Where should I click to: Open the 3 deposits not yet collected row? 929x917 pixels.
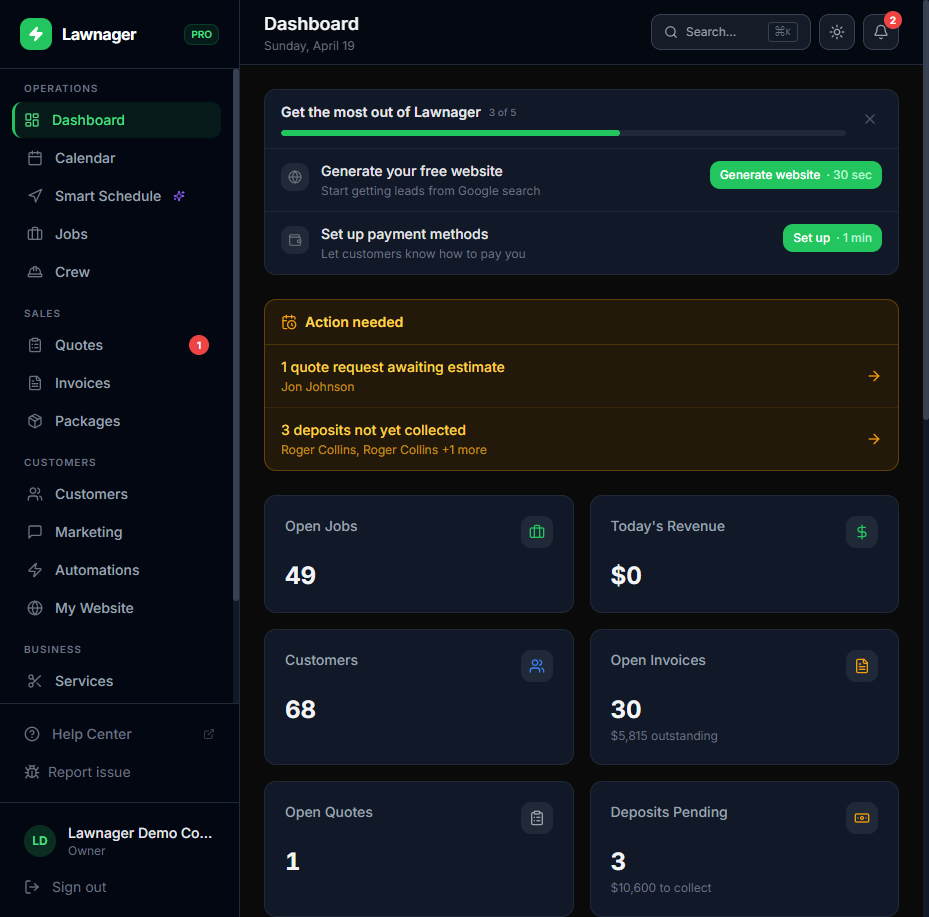click(581, 439)
